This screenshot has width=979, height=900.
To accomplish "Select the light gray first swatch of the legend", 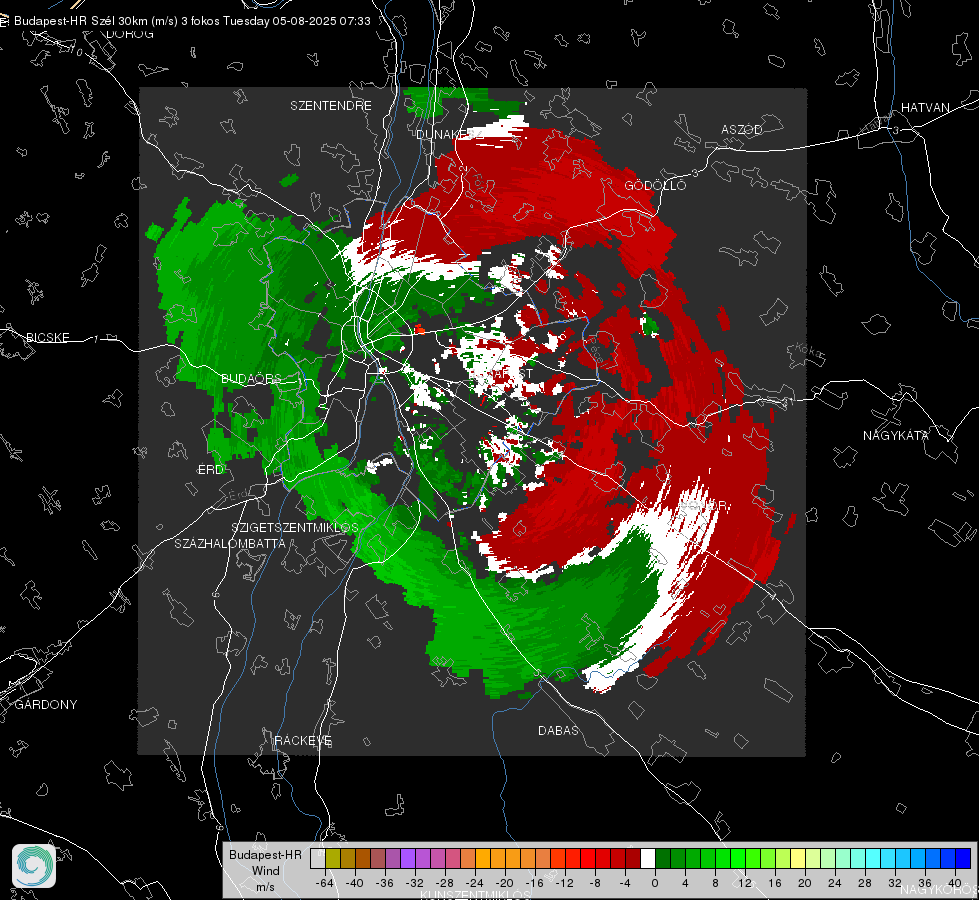I will pyautogui.click(x=318, y=859).
